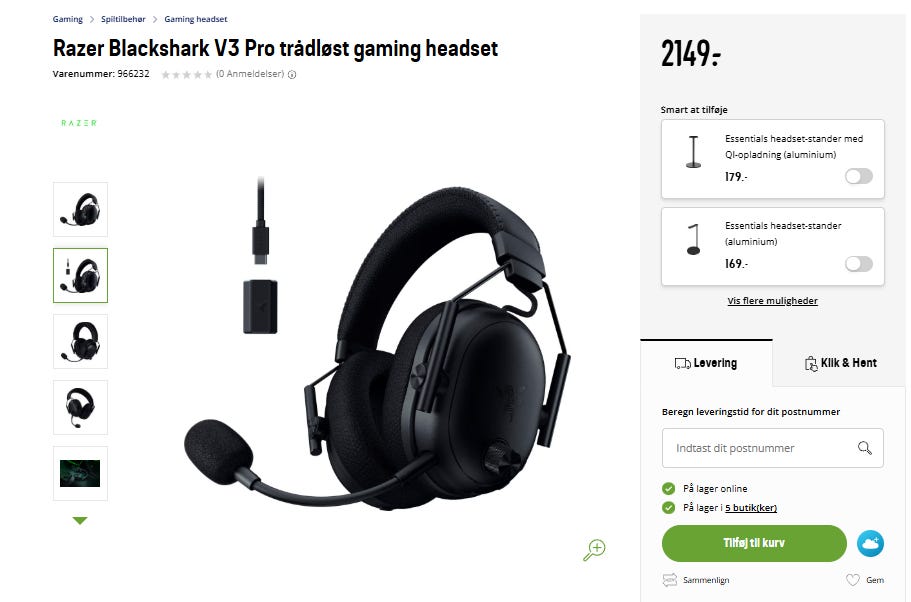This screenshot has width=911, height=602.
Task: Go to Spiltilbehør in the breadcrumb
Action: click(123, 19)
